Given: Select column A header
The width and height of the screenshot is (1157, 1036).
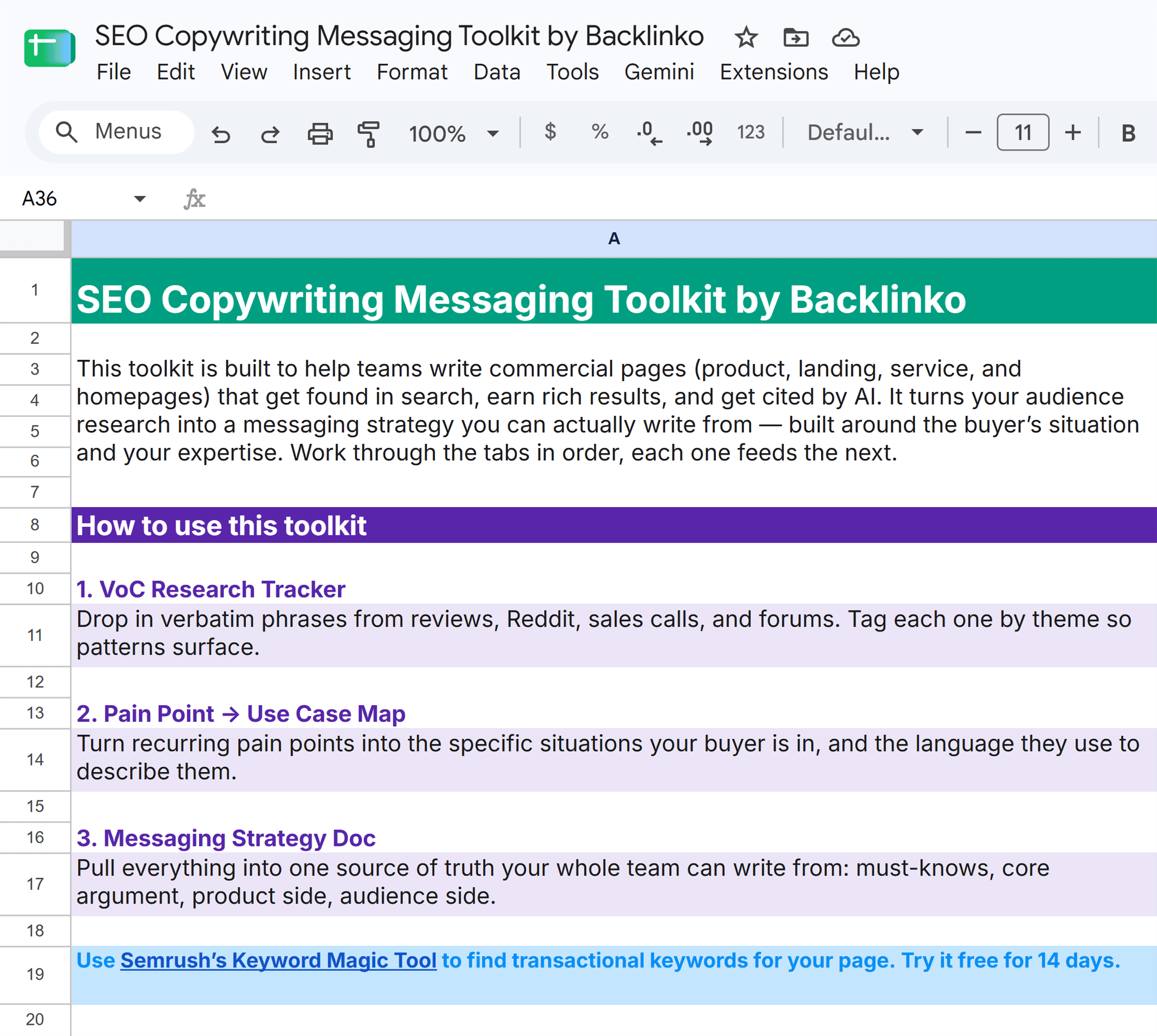Looking at the screenshot, I should click(614, 238).
